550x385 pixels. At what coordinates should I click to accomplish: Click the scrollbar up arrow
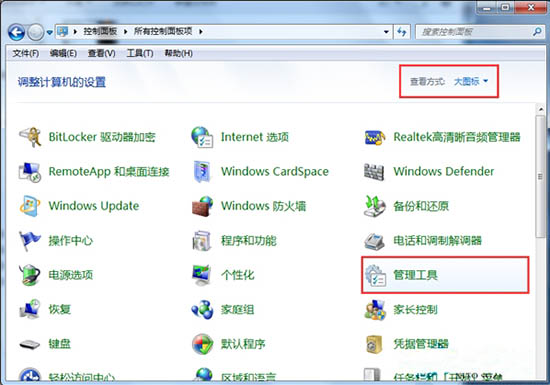tap(541, 109)
